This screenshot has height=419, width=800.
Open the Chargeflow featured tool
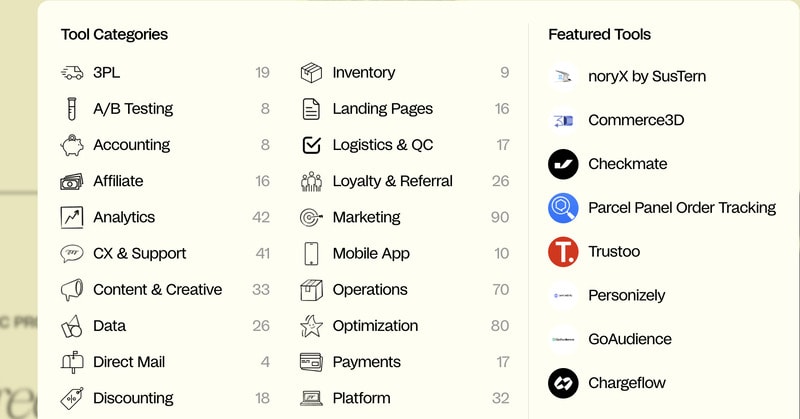(x=626, y=383)
